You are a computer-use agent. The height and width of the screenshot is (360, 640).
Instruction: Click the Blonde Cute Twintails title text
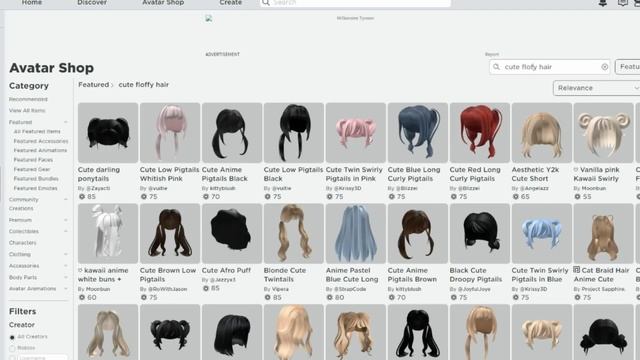point(284,275)
